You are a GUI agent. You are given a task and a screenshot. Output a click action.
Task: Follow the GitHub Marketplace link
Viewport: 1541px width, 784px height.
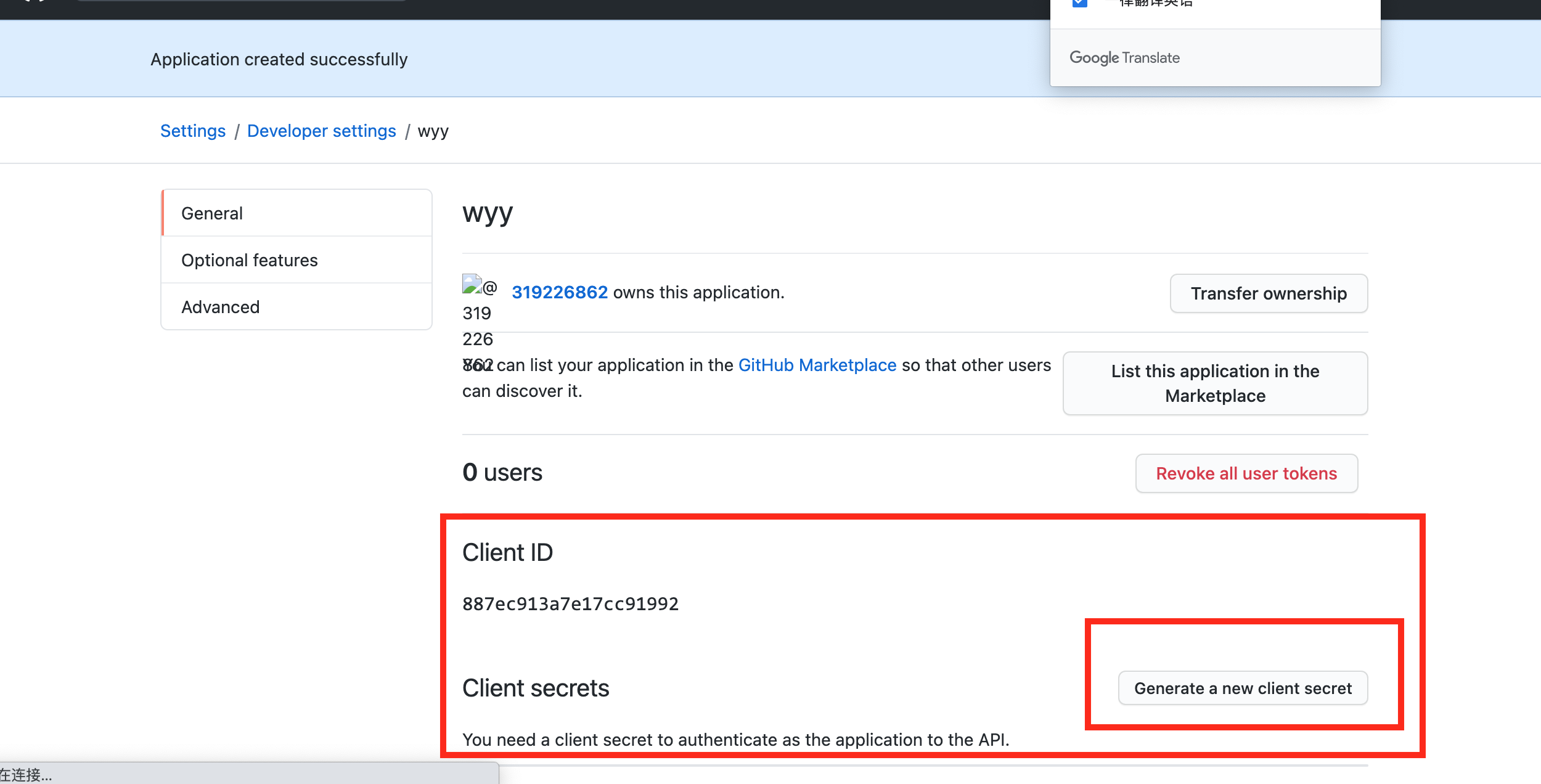click(x=817, y=365)
